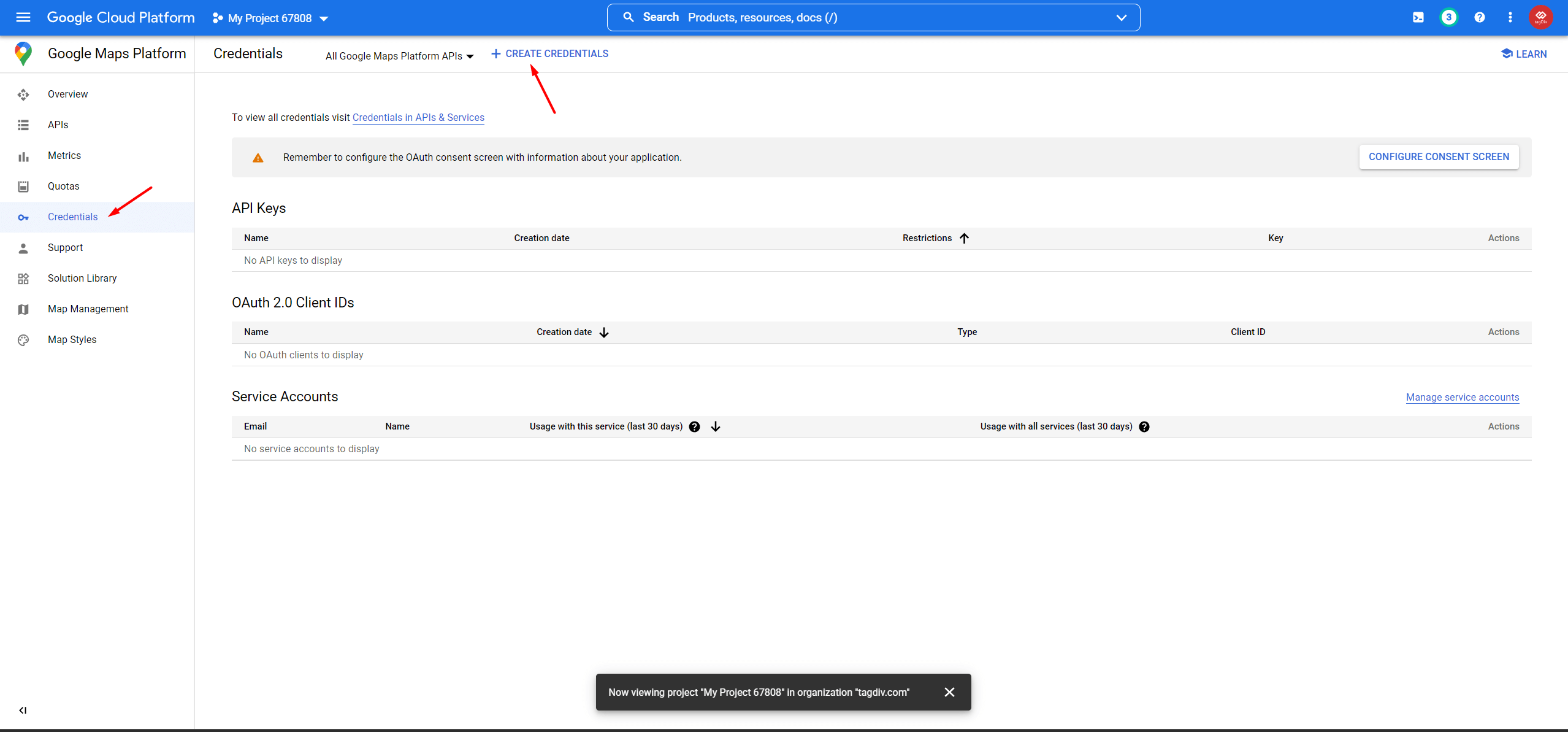
Task: Toggle Restrictions column sort order
Action: (963, 238)
